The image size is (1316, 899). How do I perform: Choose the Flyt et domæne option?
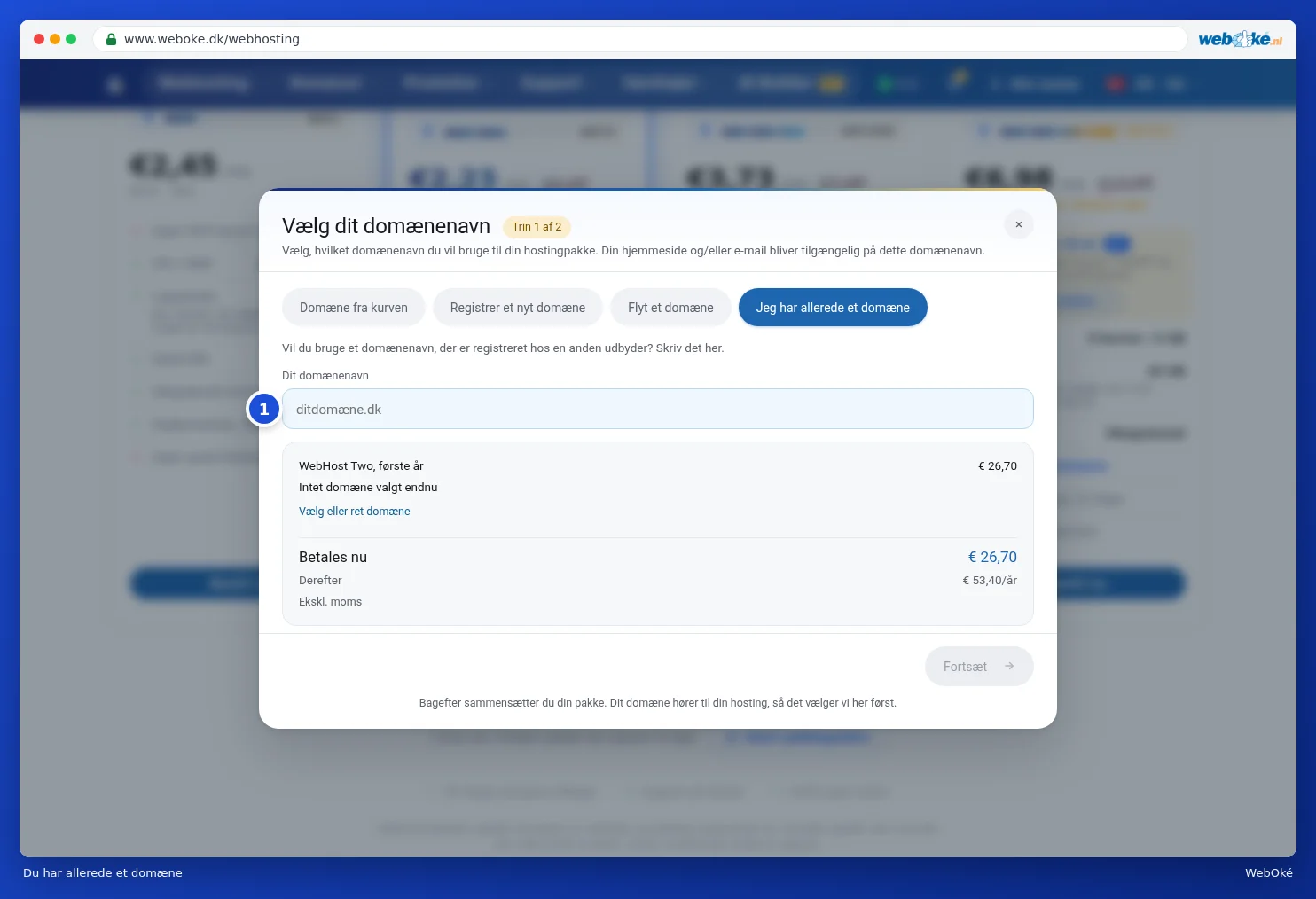[670, 308]
